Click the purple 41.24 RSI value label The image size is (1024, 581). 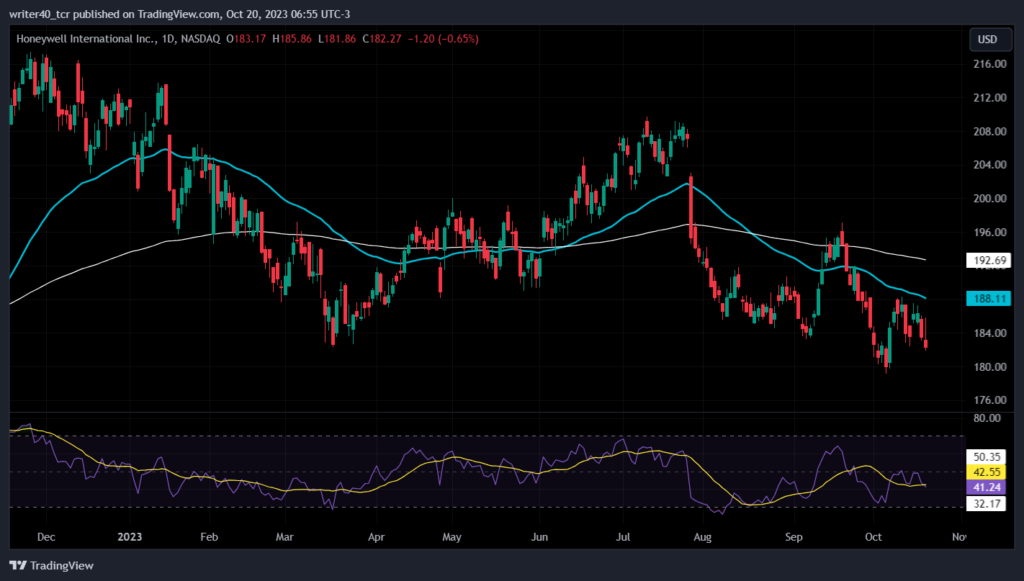click(985, 487)
